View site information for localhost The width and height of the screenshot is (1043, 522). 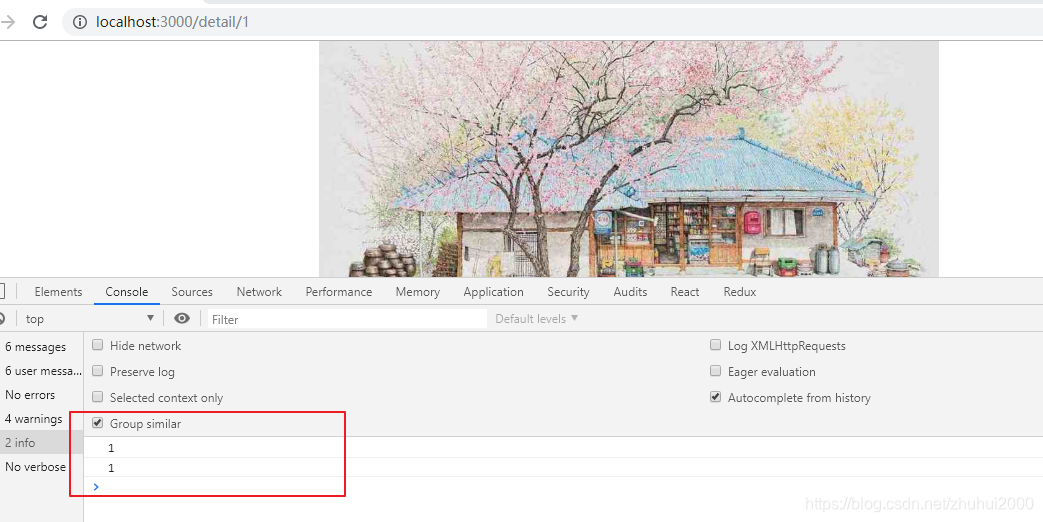[80, 22]
